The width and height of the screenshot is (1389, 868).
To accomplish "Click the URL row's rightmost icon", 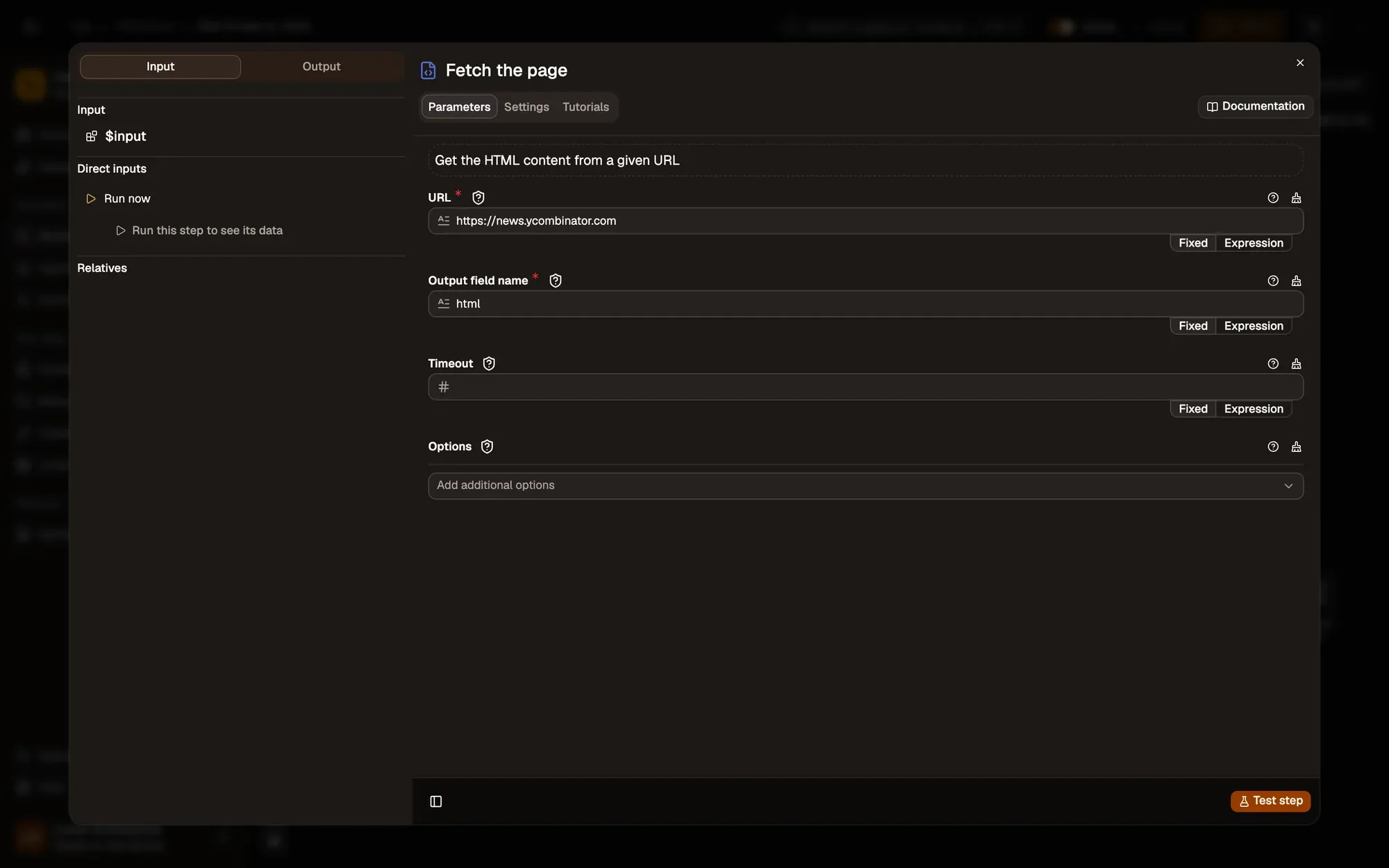I will tap(1296, 198).
